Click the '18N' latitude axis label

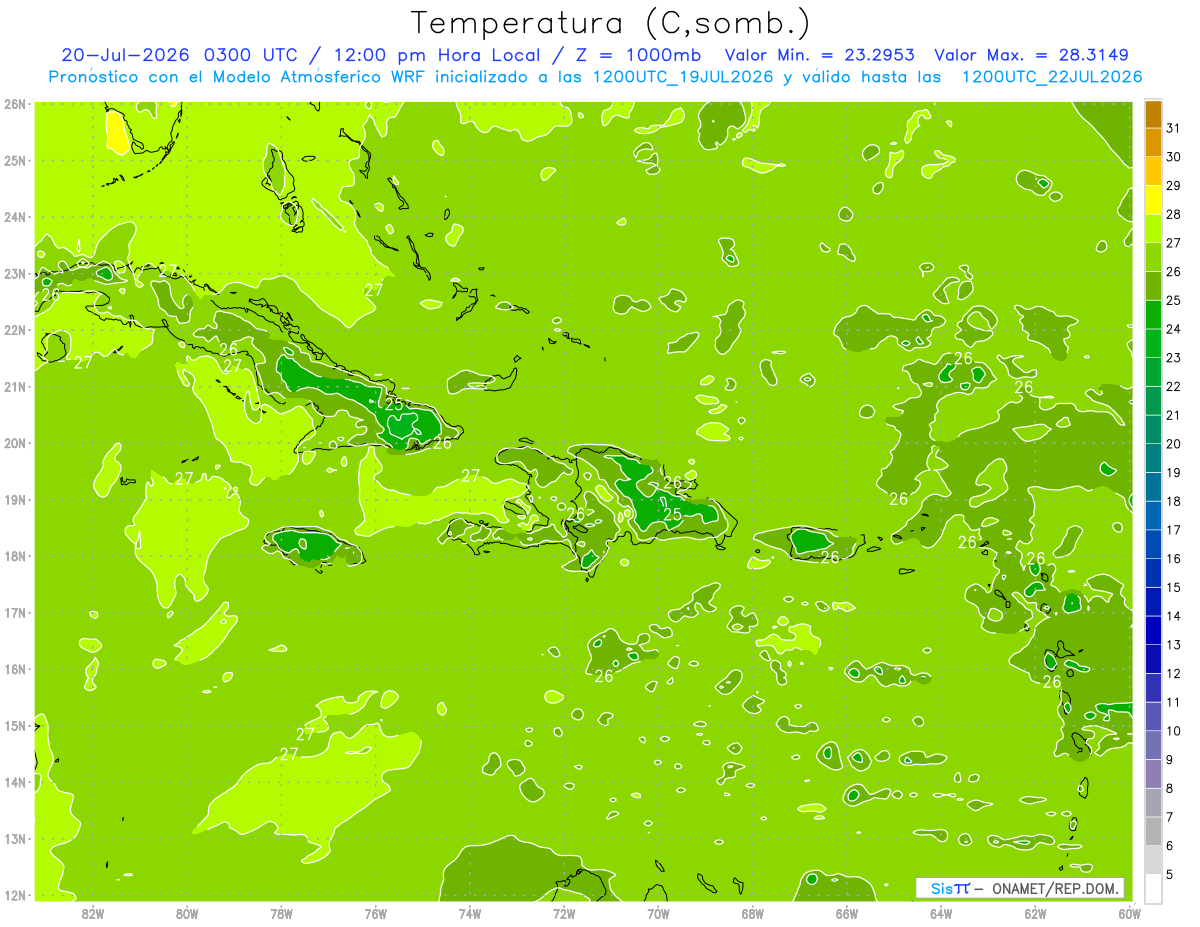pos(15,556)
